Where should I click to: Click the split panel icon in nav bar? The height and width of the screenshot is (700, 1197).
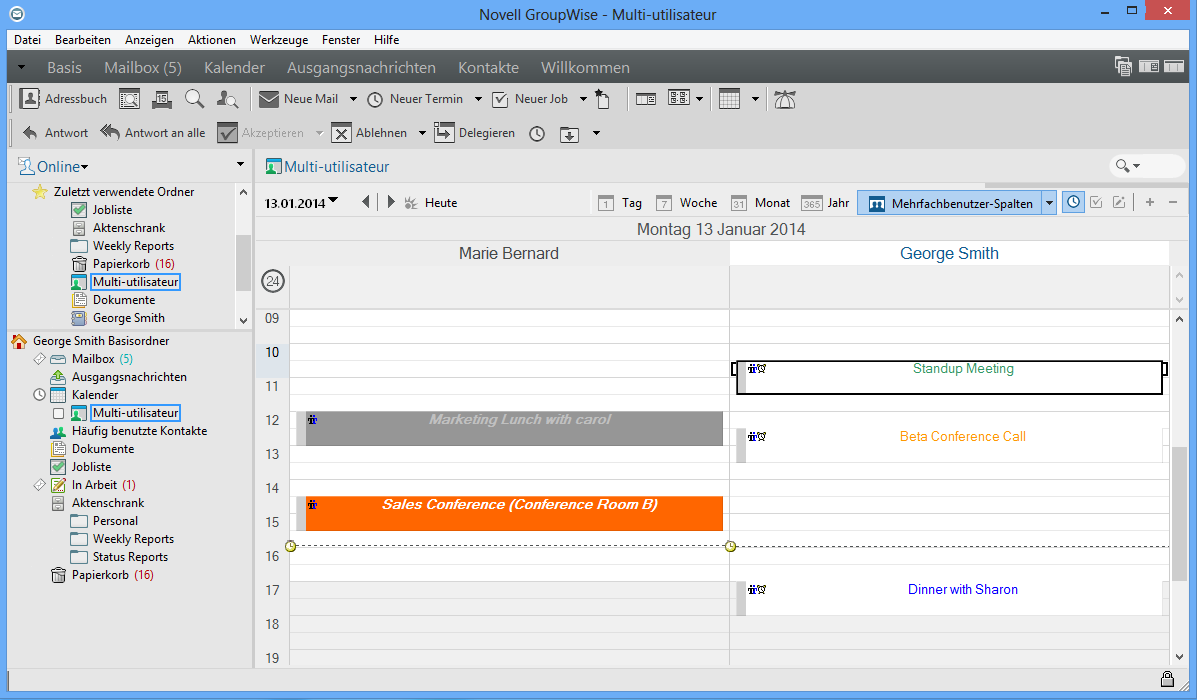point(1149,66)
